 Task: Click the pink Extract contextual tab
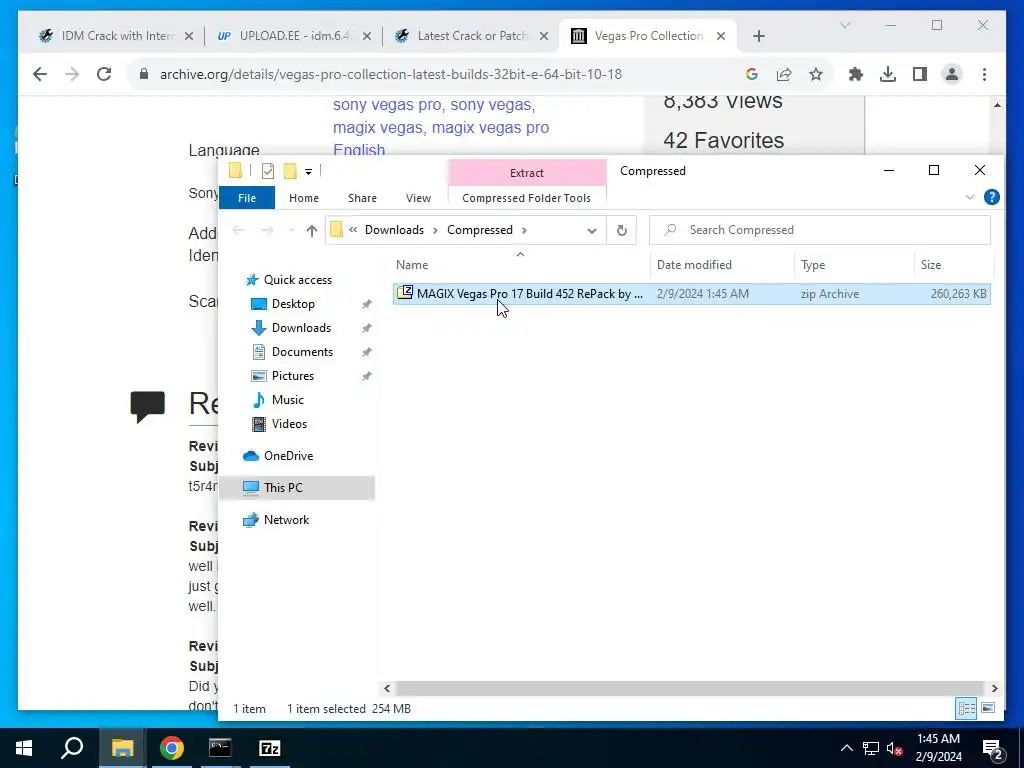526,172
